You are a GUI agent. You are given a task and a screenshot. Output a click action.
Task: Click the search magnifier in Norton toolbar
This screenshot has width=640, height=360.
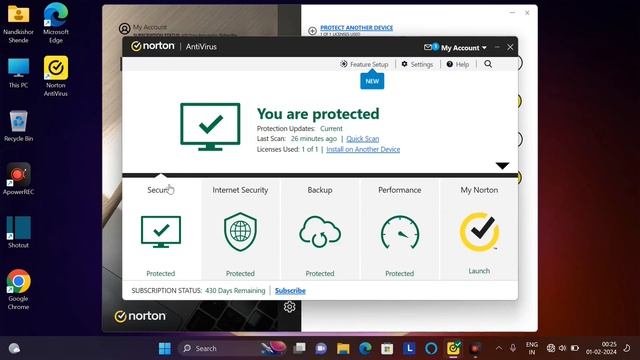coord(488,64)
